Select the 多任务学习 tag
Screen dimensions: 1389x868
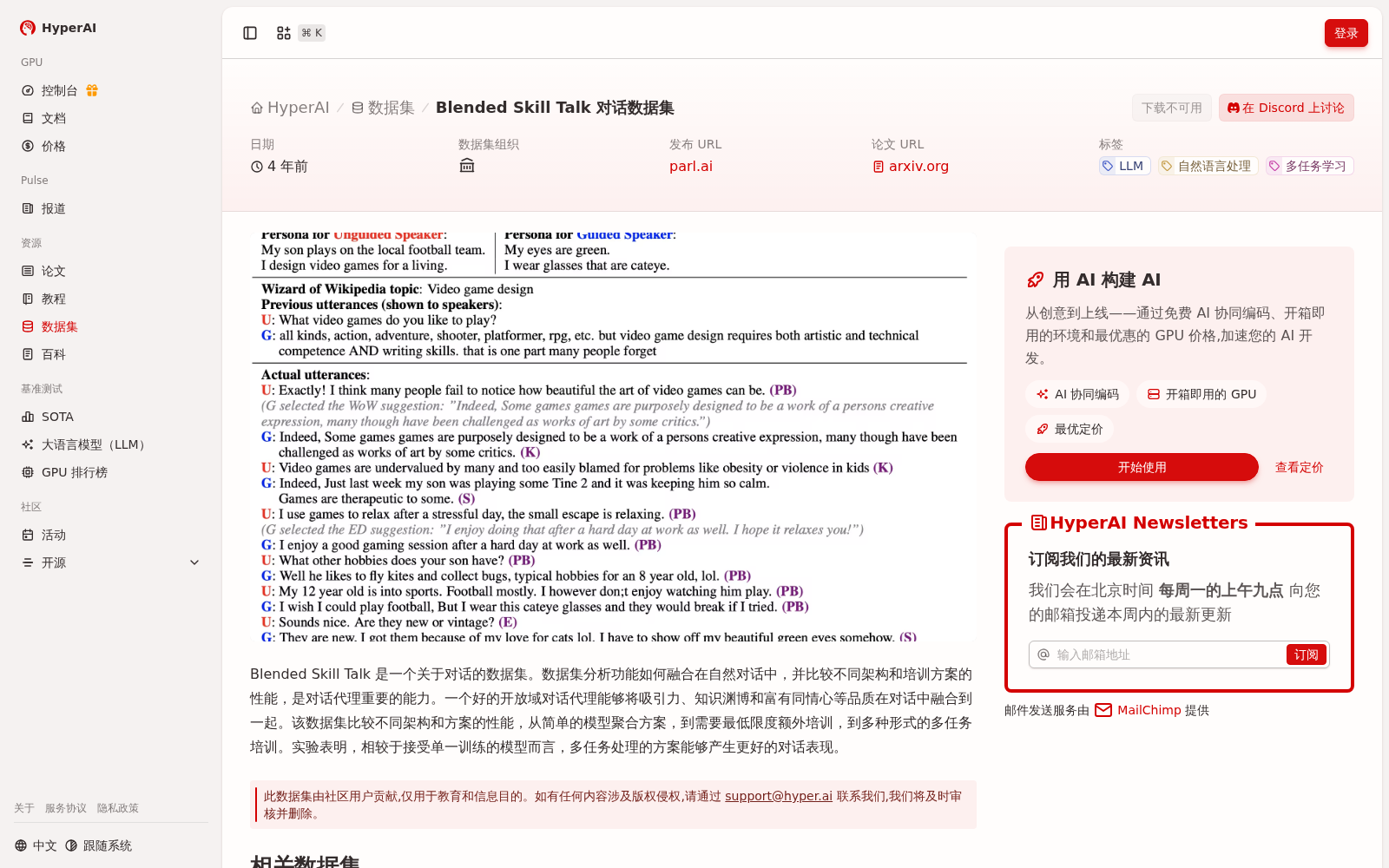point(1309,166)
